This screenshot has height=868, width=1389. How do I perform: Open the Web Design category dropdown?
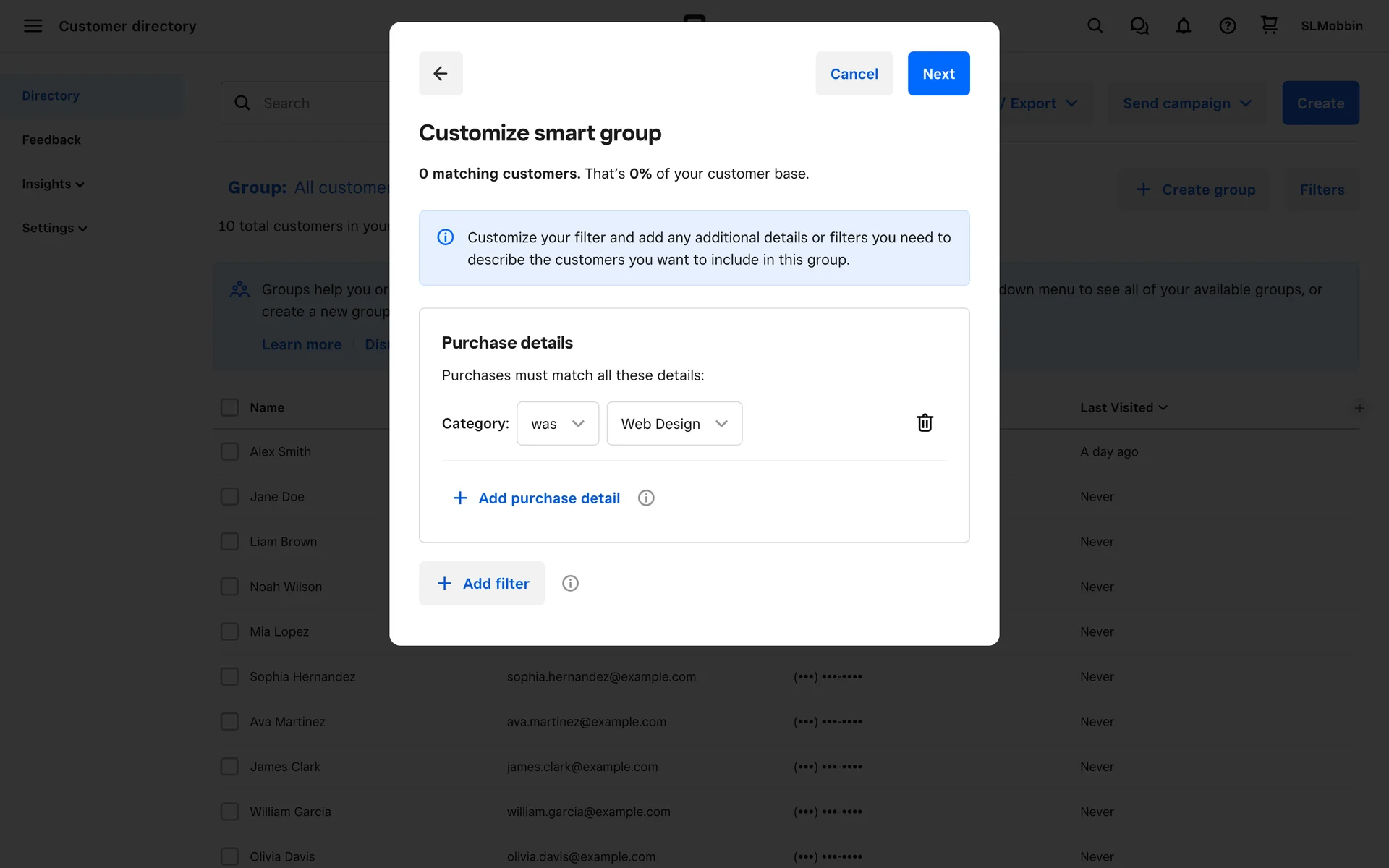674,424
